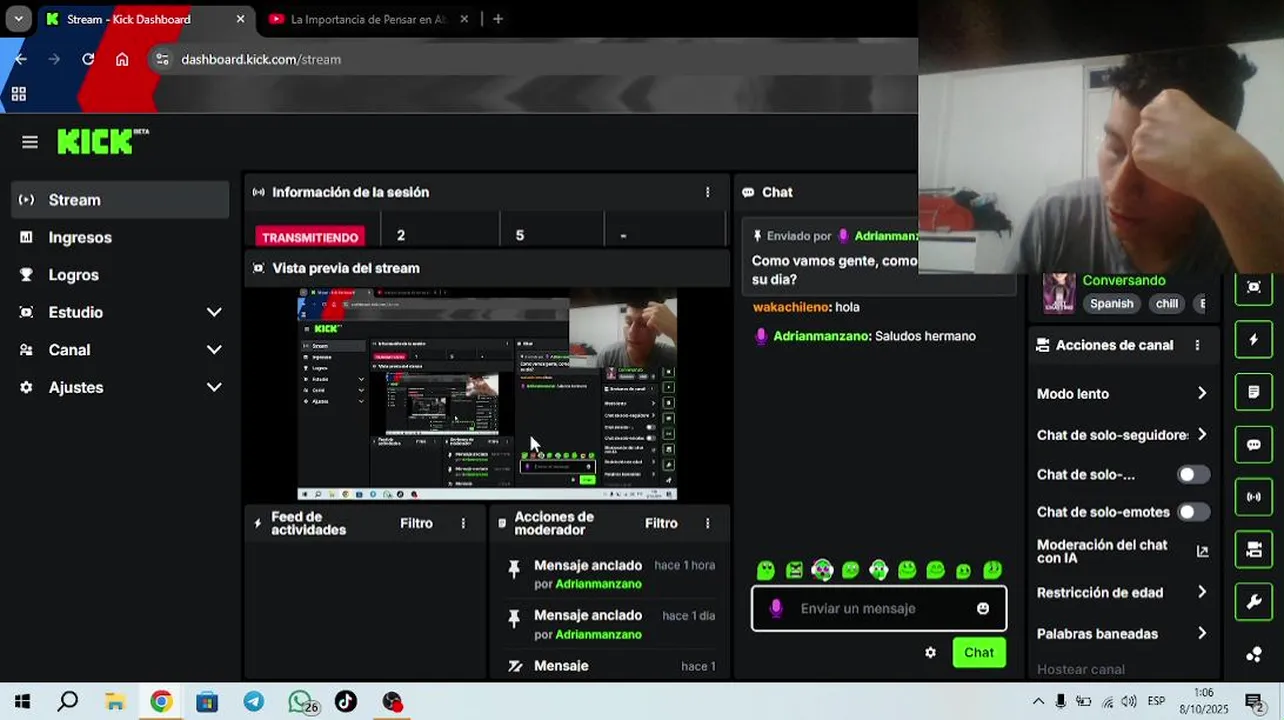Image resolution: width=1284 pixels, height=720 pixels.
Task: Toggle the Chat de solo-... switch
Action: click(x=1193, y=475)
